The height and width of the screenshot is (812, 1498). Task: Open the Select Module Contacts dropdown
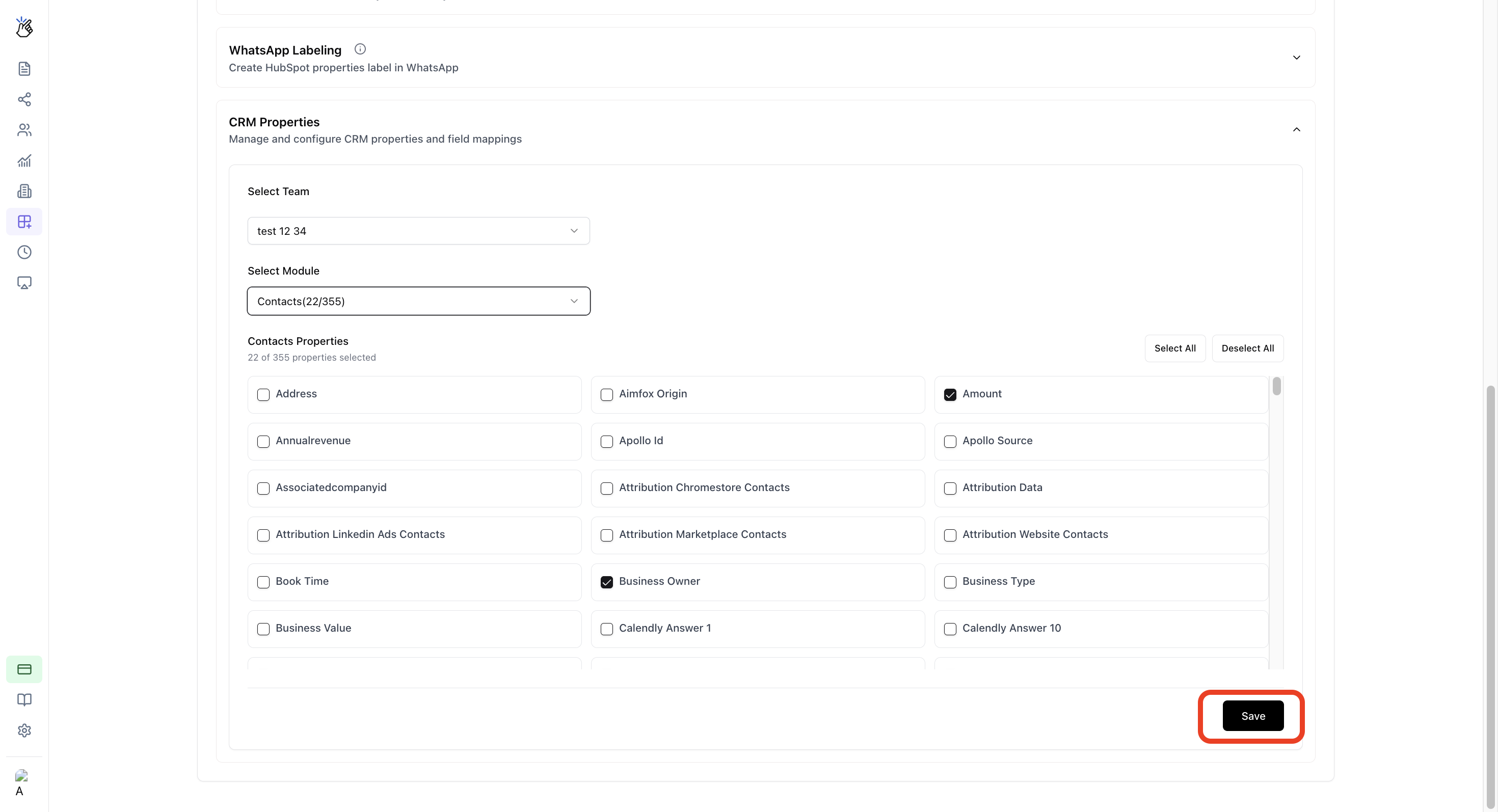(x=418, y=301)
